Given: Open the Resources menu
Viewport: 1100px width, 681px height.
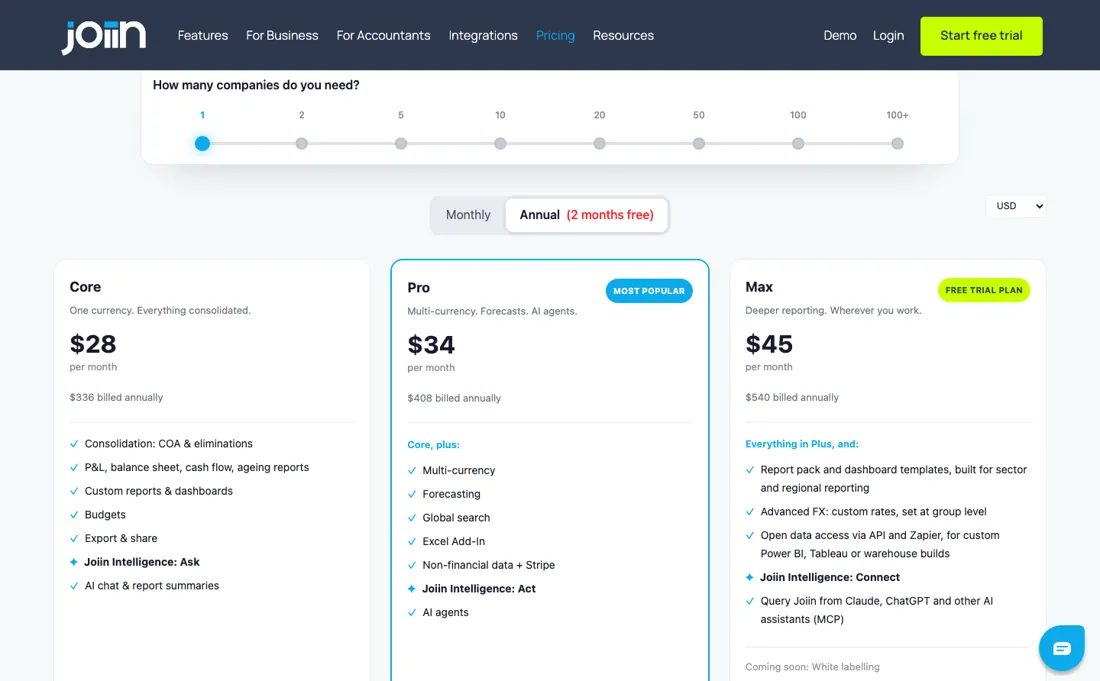Looking at the screenshot, I should (x=623, y=35).
